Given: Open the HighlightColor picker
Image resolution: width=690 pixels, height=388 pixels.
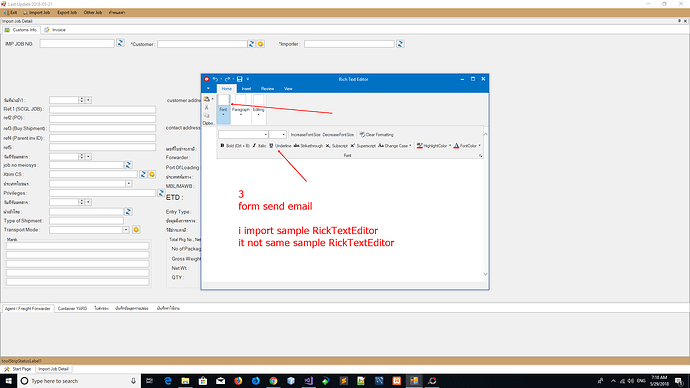Looking at the screenshot, I should pyautogui.click(x=433, y=146).
